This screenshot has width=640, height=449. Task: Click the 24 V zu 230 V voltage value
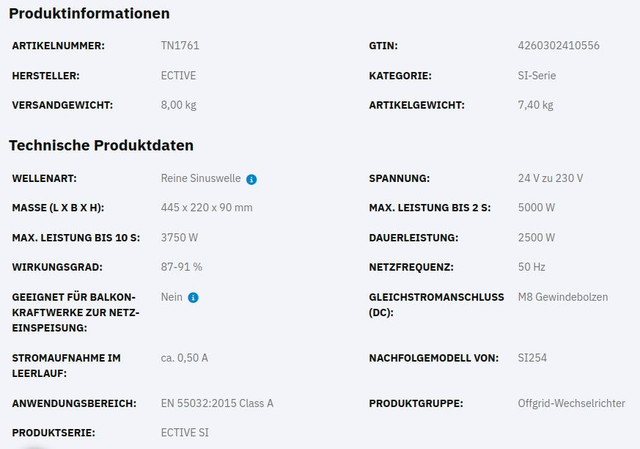pyautogui.click(x=550, y=178)
